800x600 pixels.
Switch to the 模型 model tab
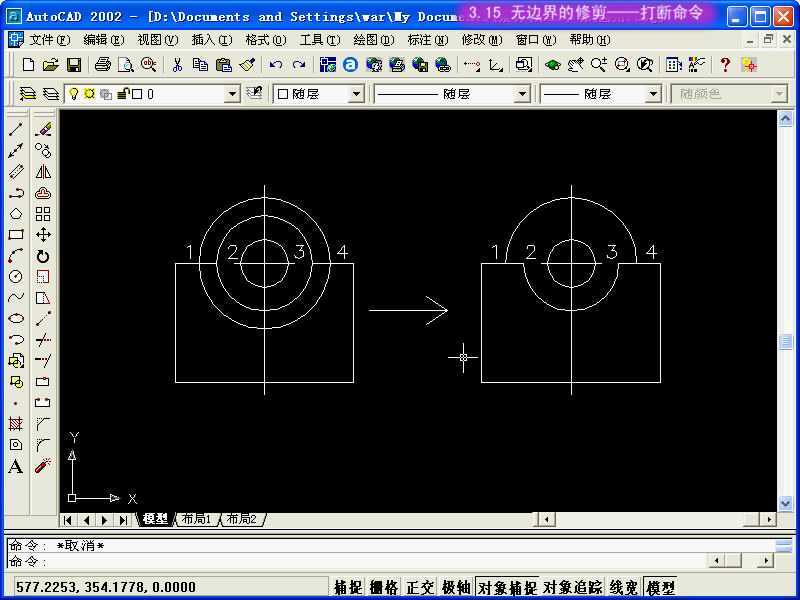(x=156, y=519)
